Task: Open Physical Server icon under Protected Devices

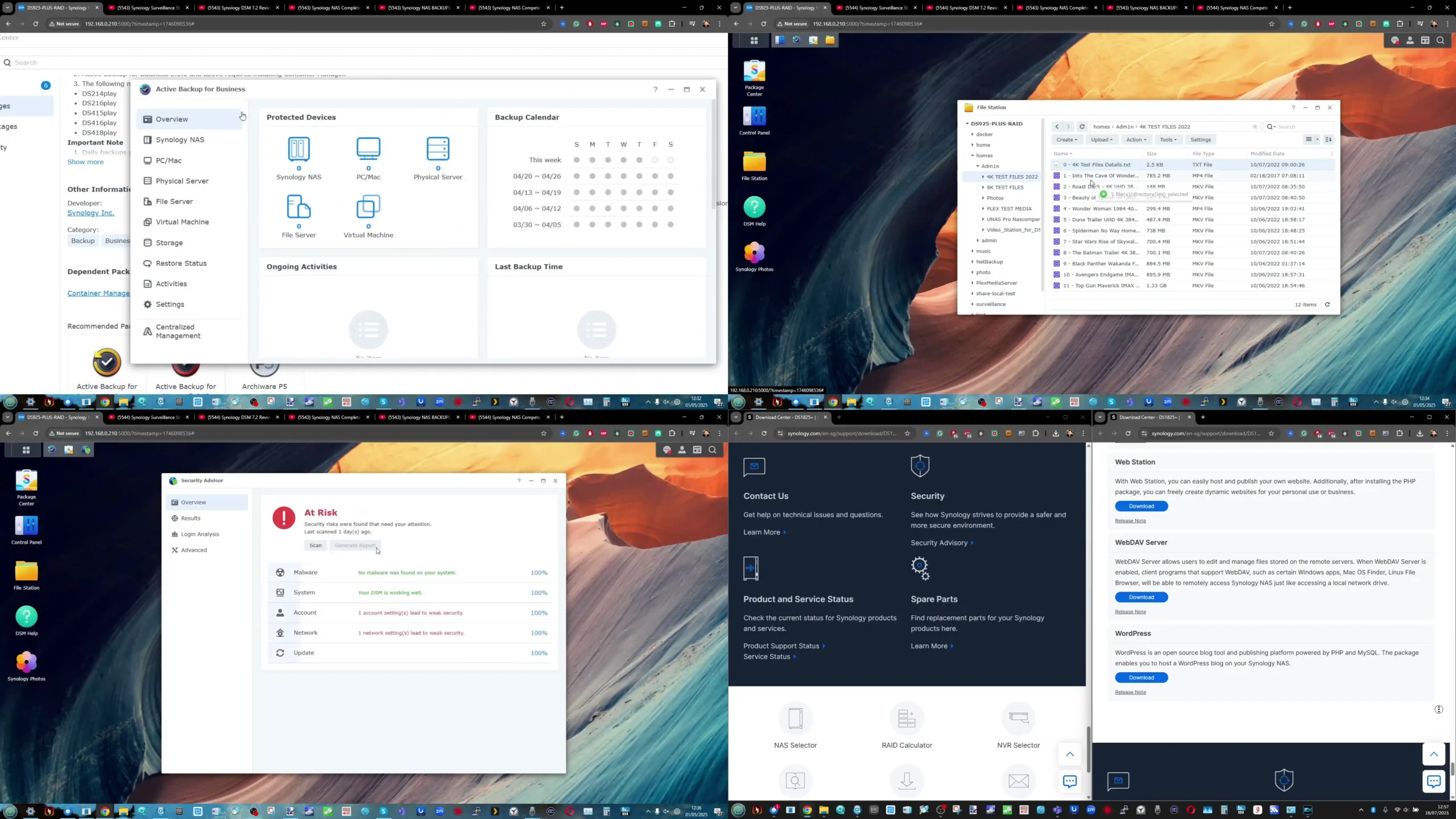Action: [x=437, y=149]
